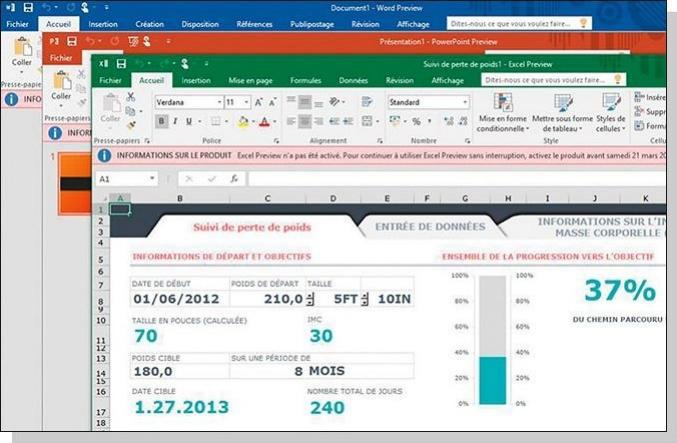Toggle center horizontal alignment

pyautogui.click(x=305, y=121)
